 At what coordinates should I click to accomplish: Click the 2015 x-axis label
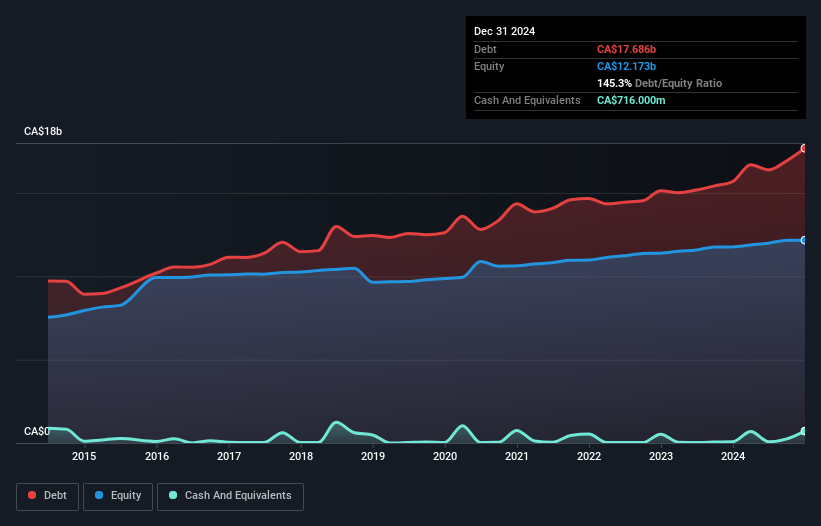click(84, 456)
